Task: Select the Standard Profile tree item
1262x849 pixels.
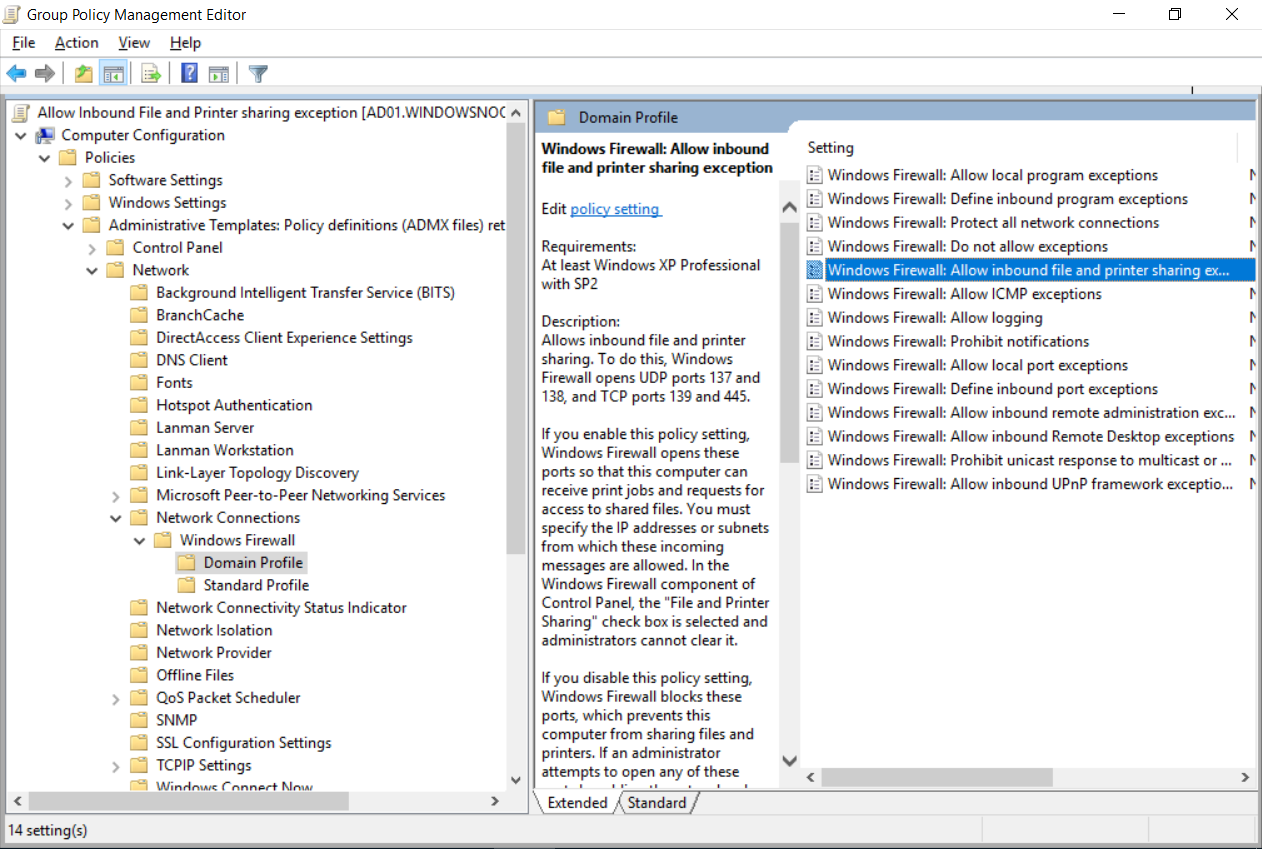Action: tap(256, 585)
